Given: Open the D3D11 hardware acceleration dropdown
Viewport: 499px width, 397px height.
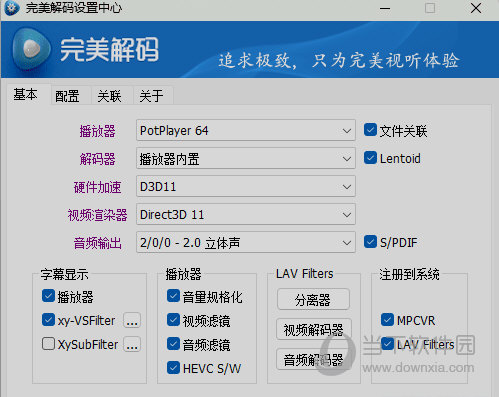Looking at the screenshot, I should point(246,186).
